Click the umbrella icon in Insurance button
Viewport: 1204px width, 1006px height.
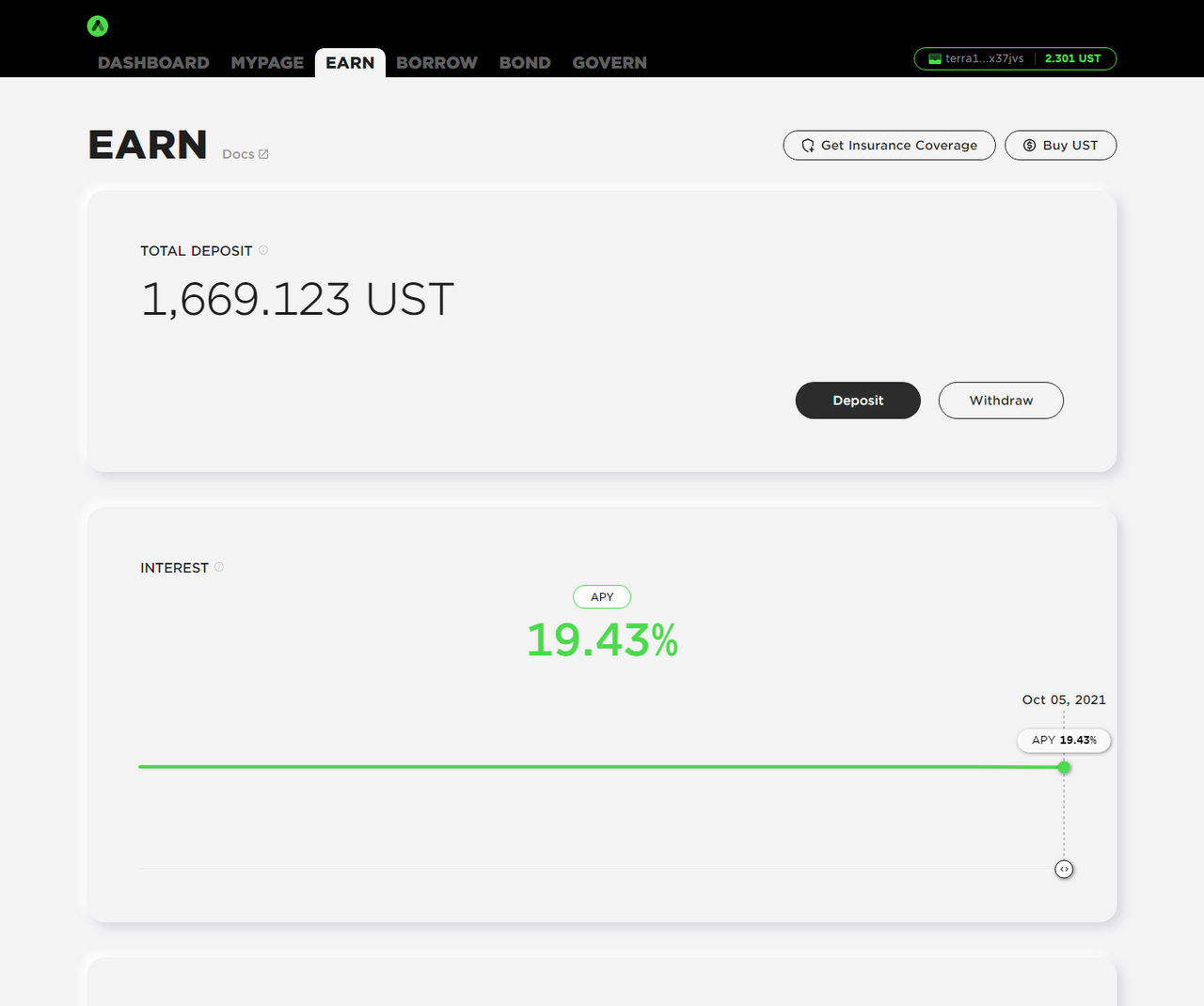tap(808, 146)
